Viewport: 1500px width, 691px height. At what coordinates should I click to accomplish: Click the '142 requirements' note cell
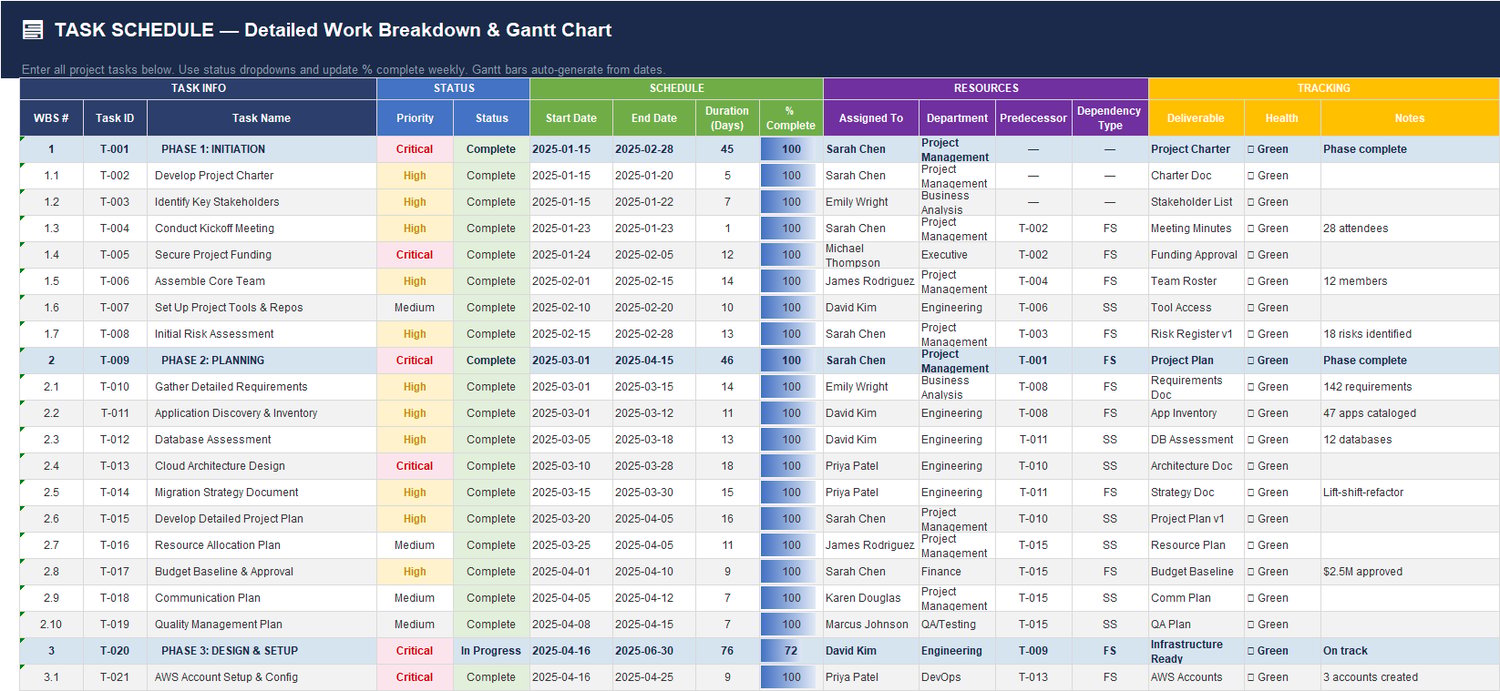pyautogui.click(x=1410, y=387)
